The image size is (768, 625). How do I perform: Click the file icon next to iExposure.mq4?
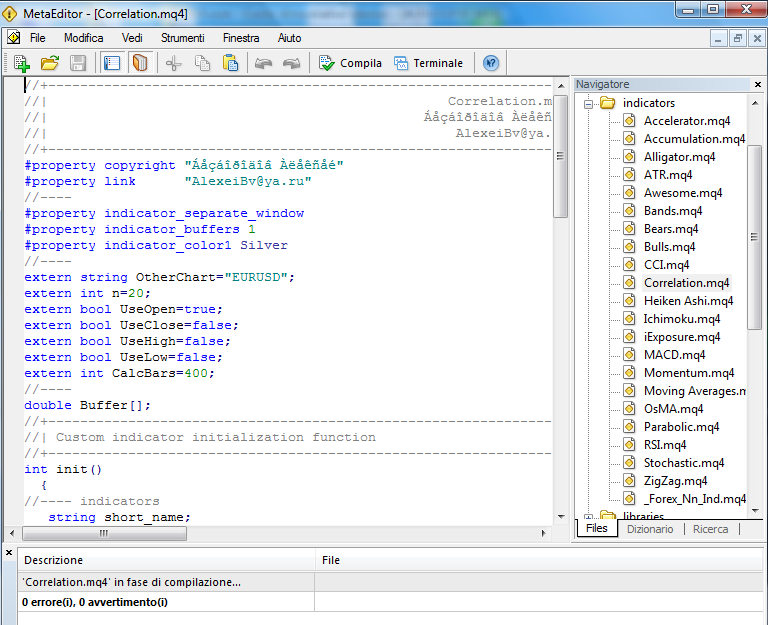pos(629,337)
